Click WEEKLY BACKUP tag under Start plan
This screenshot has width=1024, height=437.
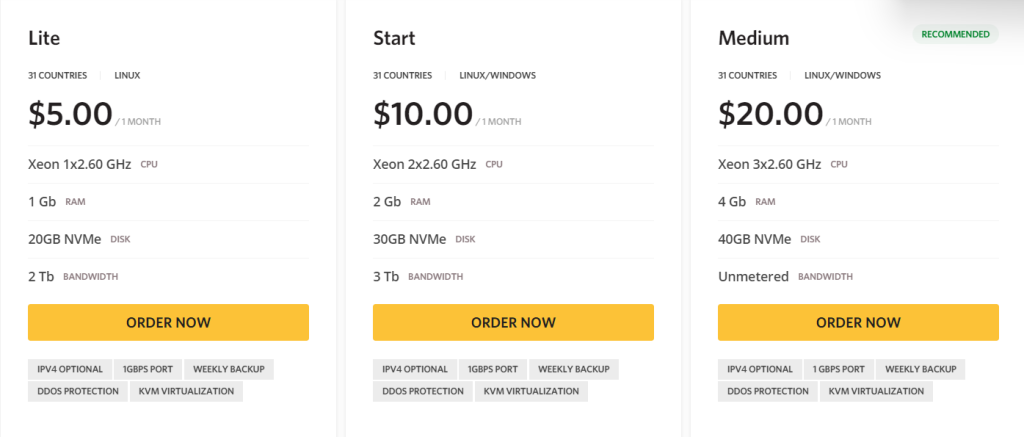[x=574, y=369]
